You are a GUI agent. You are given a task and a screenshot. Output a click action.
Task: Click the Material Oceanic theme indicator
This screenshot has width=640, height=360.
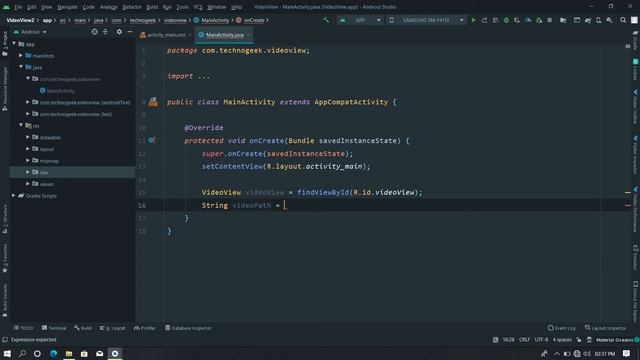pos(614,340)
